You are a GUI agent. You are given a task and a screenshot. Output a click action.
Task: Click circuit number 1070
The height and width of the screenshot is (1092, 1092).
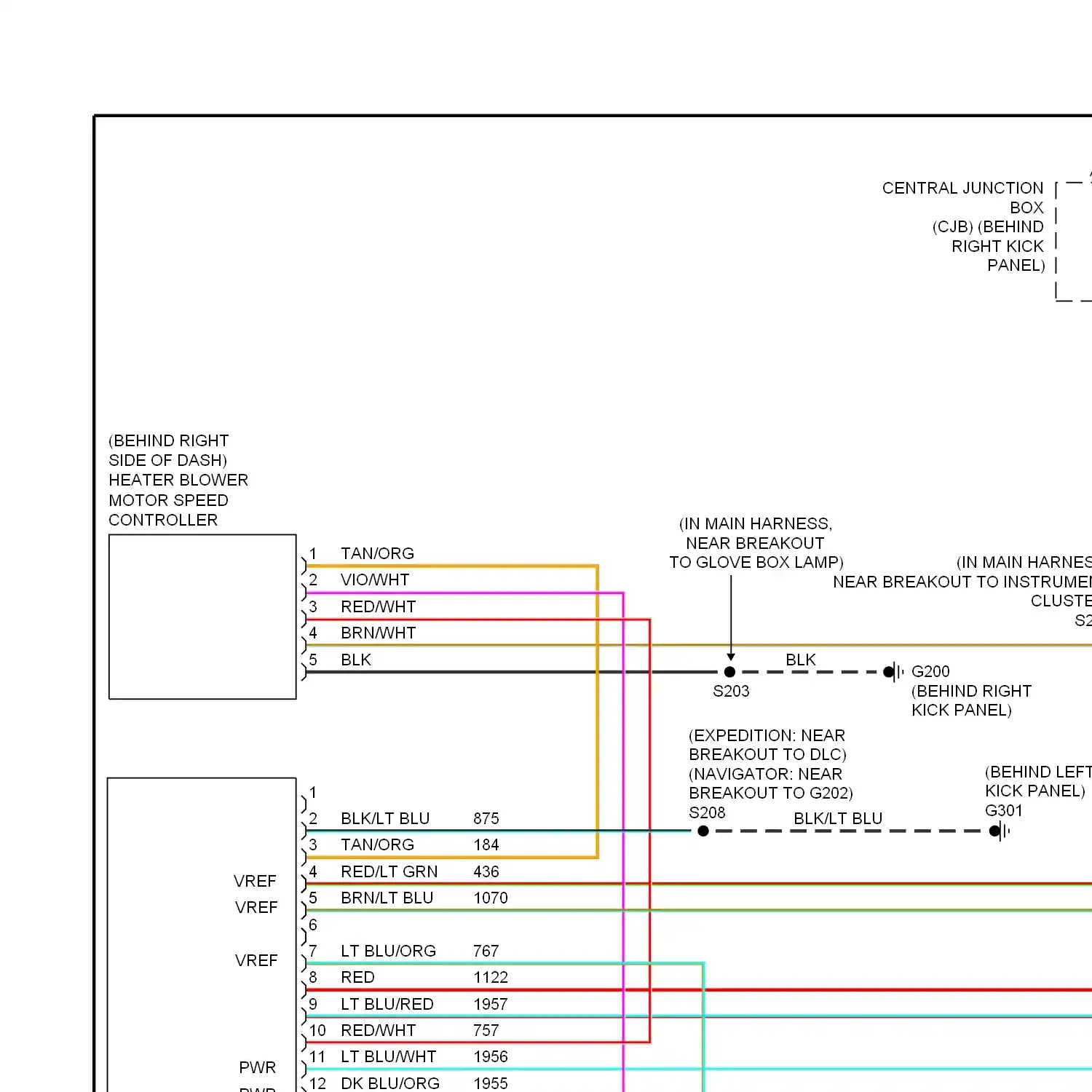click(491, 898)
